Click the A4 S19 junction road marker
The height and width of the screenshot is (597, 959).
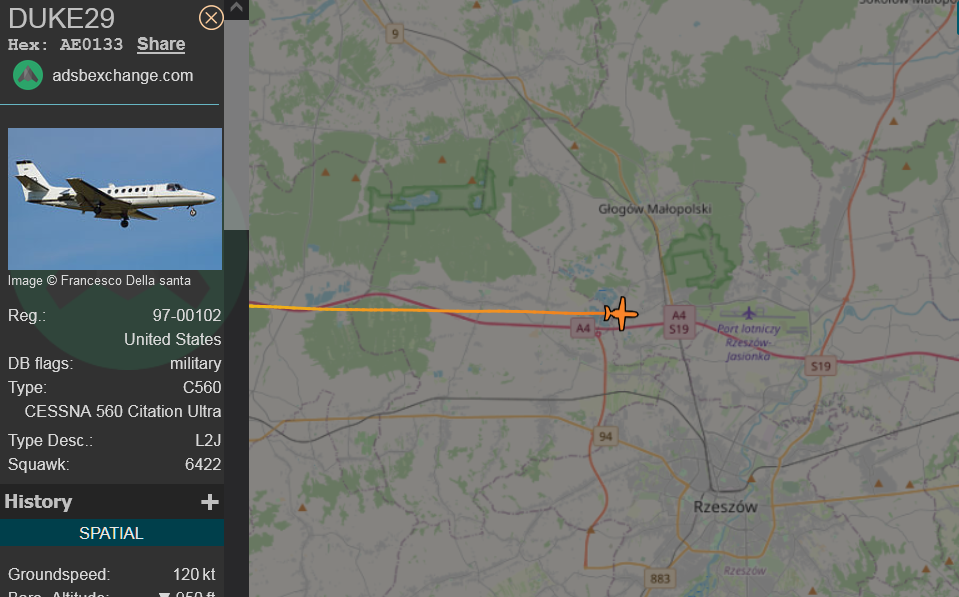point(679,322)
